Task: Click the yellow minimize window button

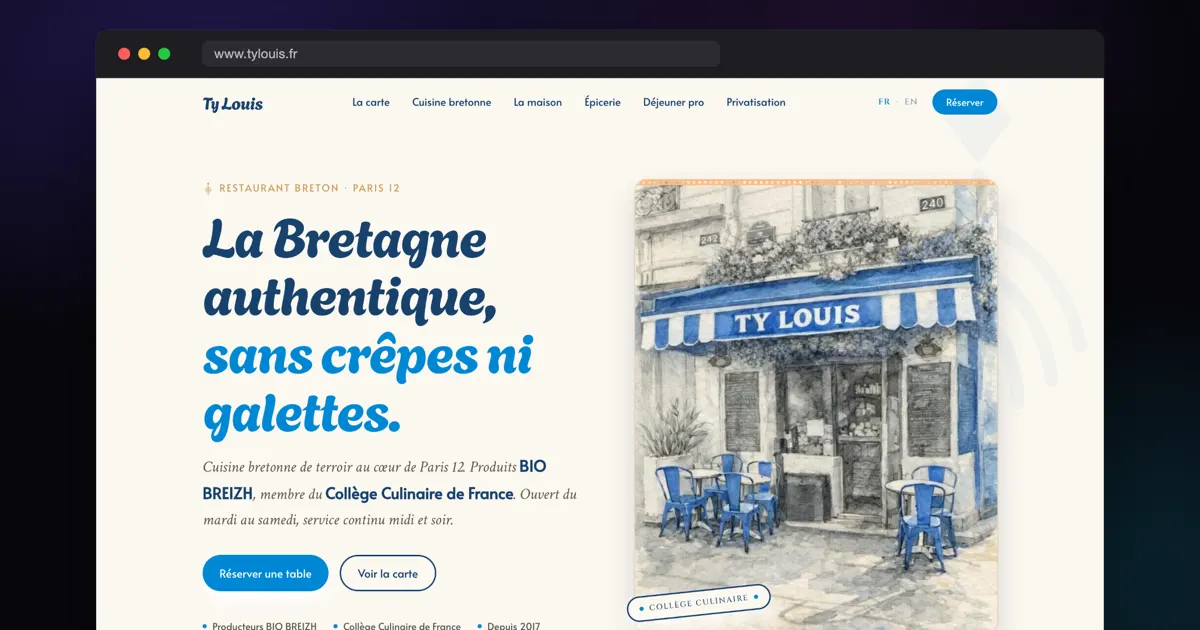Action: (144, 54)
